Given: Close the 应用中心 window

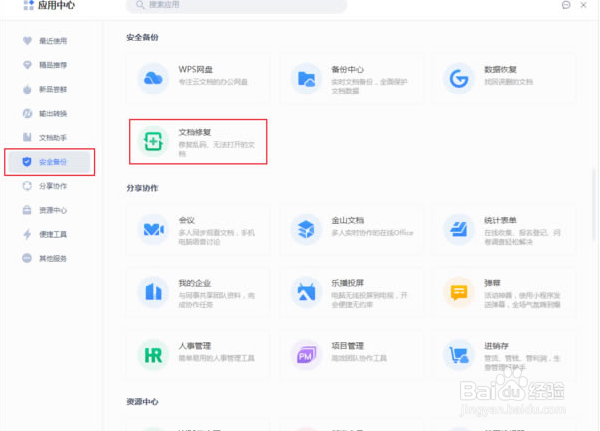Looking at the screenshot, I should [583, 5].
